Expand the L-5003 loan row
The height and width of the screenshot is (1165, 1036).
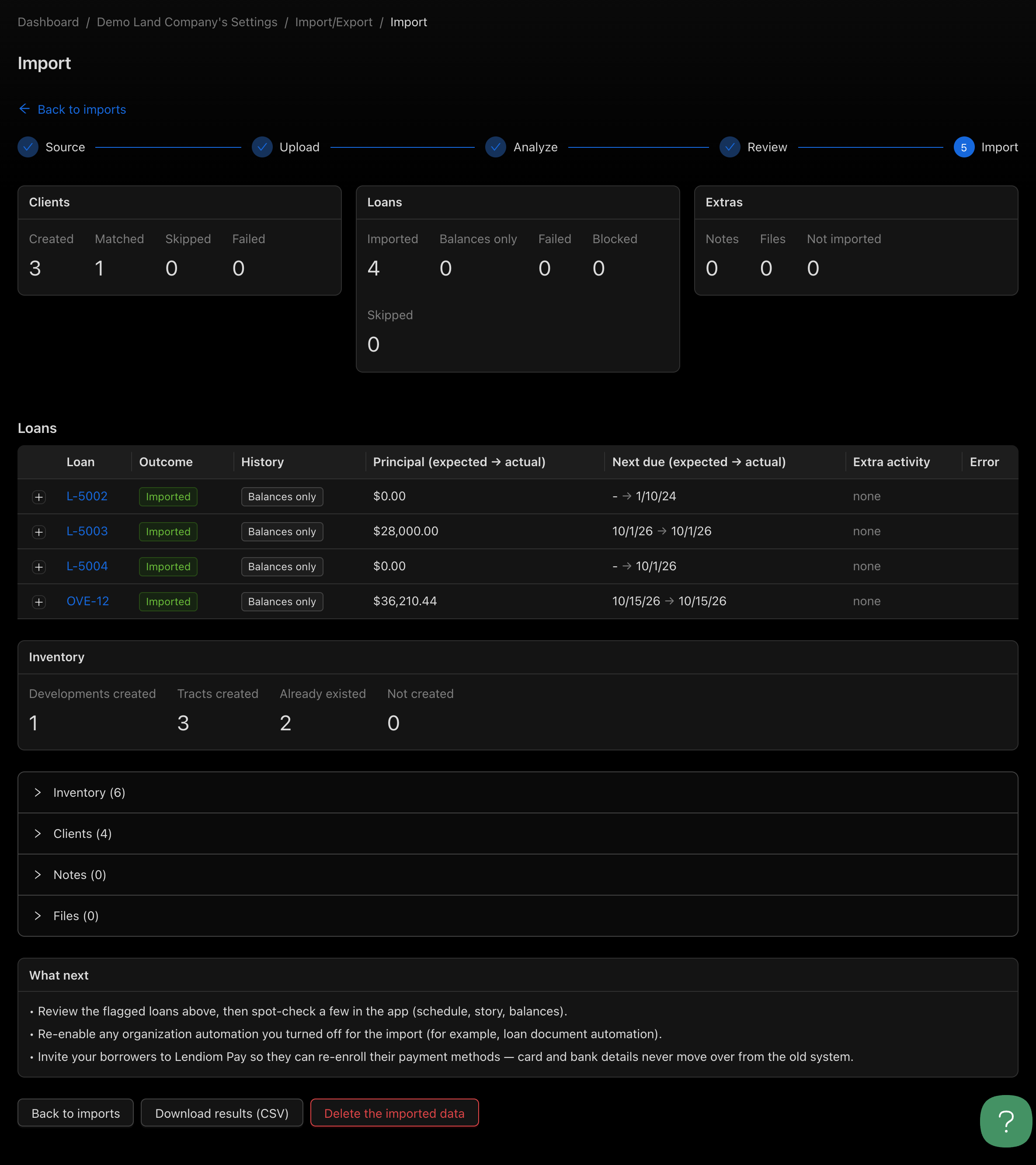pos(39,532)
